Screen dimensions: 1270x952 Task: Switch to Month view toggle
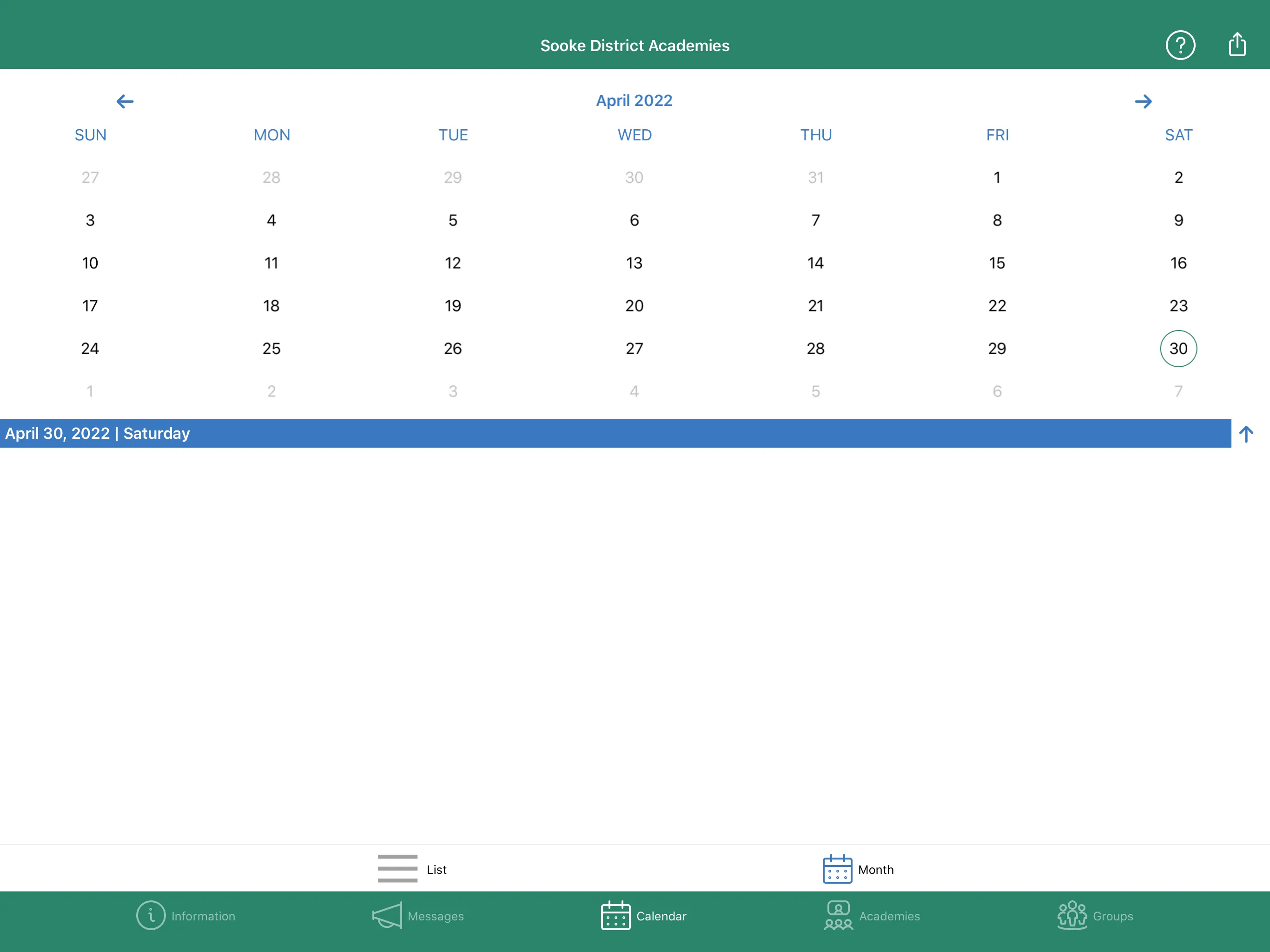855,869
